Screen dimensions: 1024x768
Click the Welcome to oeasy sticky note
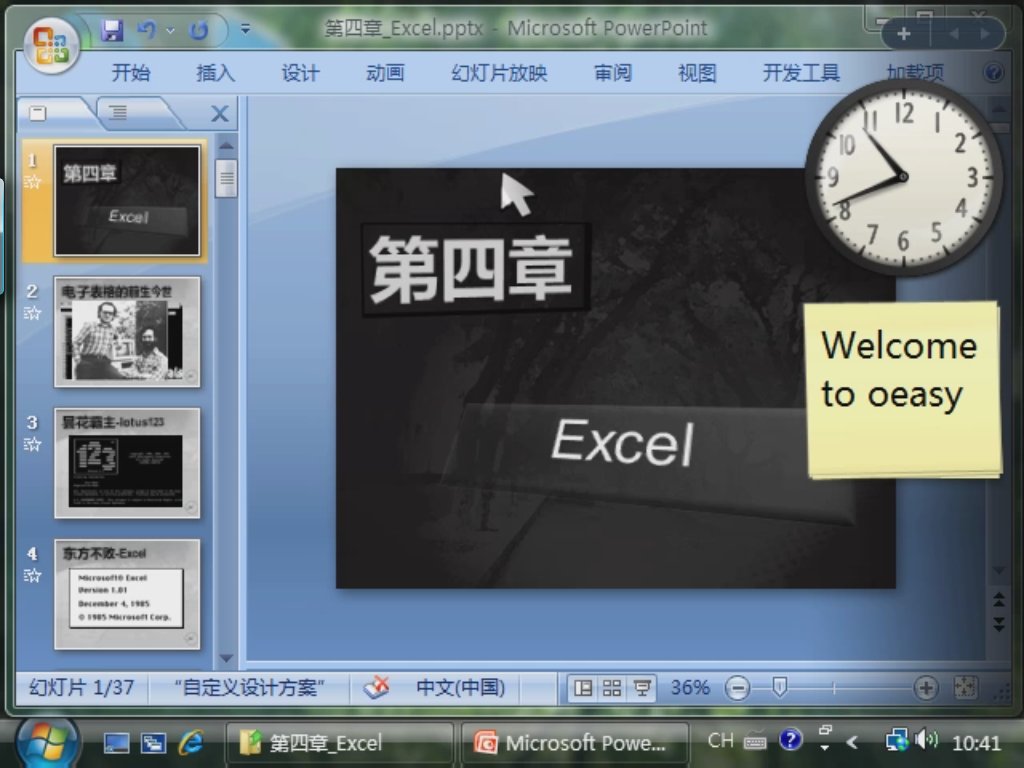point(903,389)
